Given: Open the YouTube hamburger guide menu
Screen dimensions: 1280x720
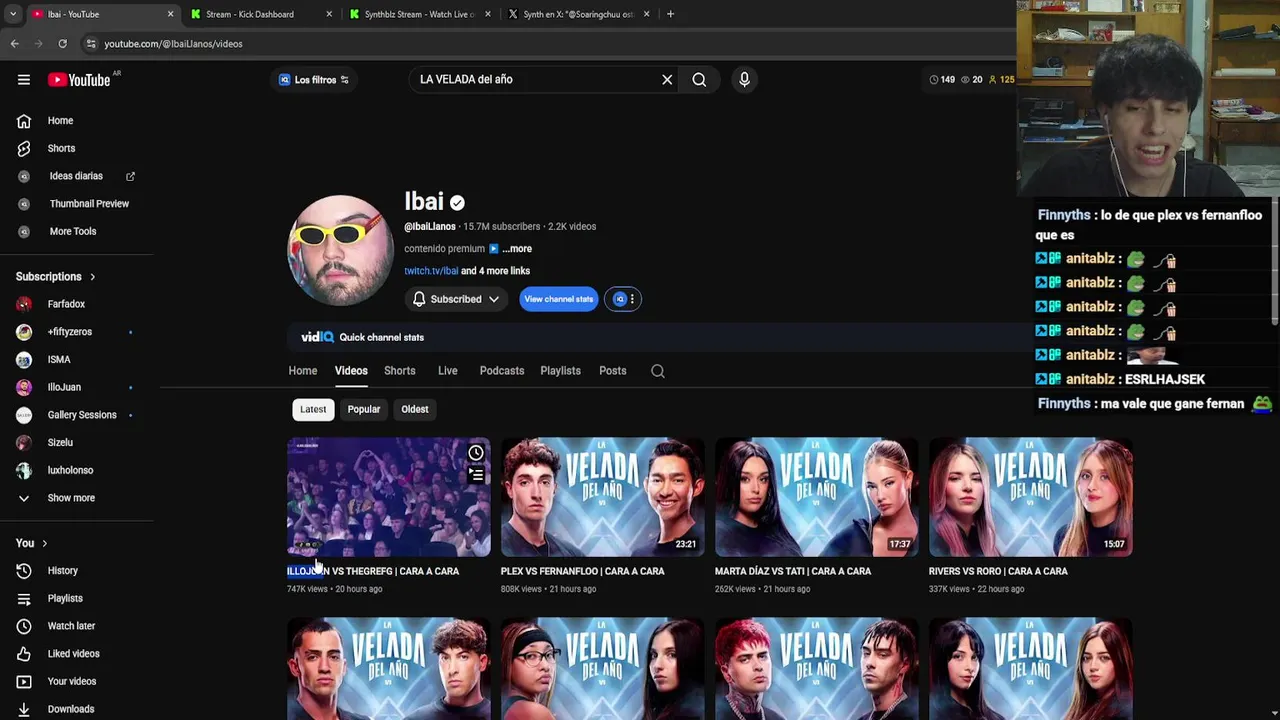Looking at the screenshot, I should tap(24, 80).
